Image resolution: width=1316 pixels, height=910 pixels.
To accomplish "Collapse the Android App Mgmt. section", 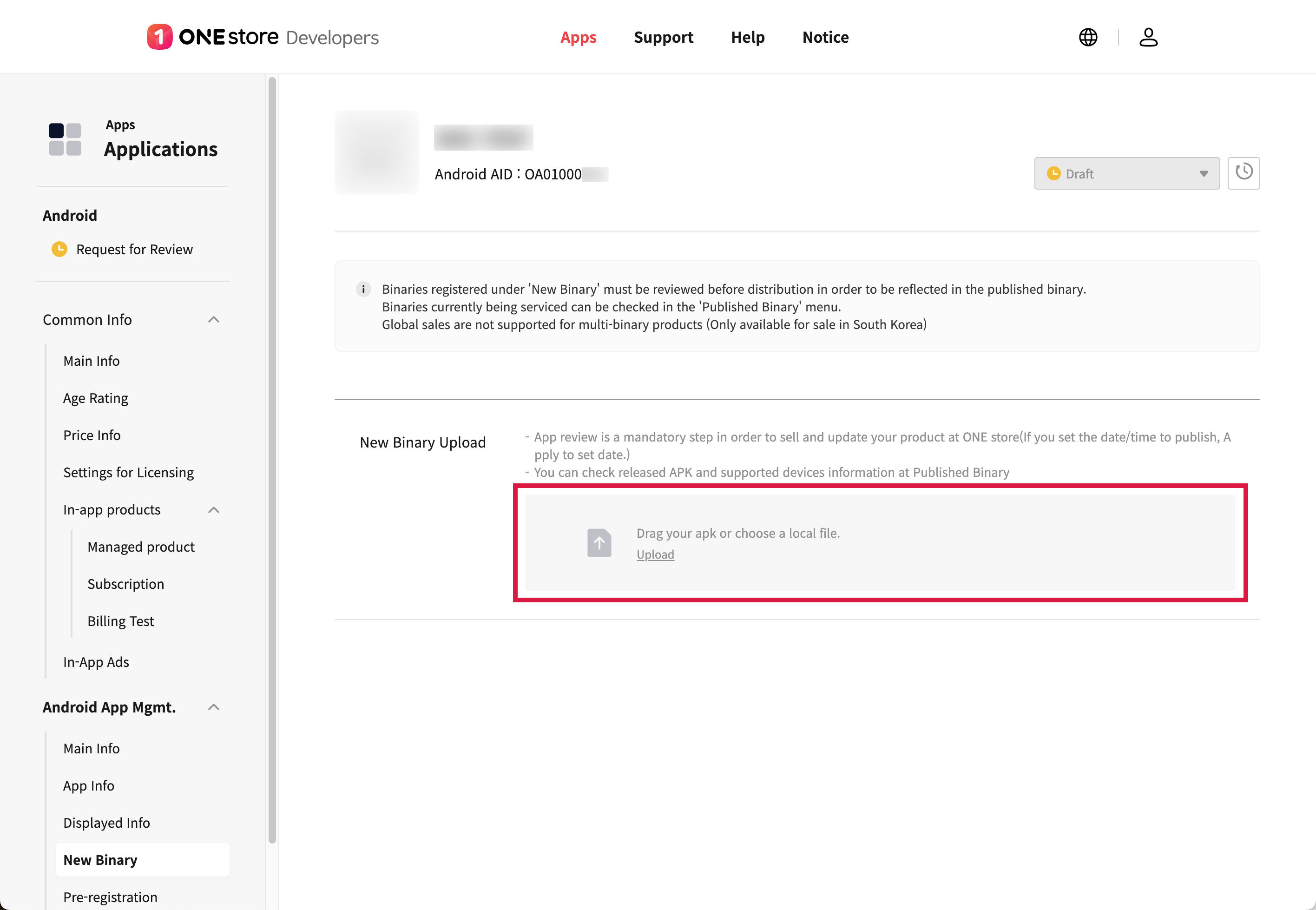I will click(x=214, y=707).
